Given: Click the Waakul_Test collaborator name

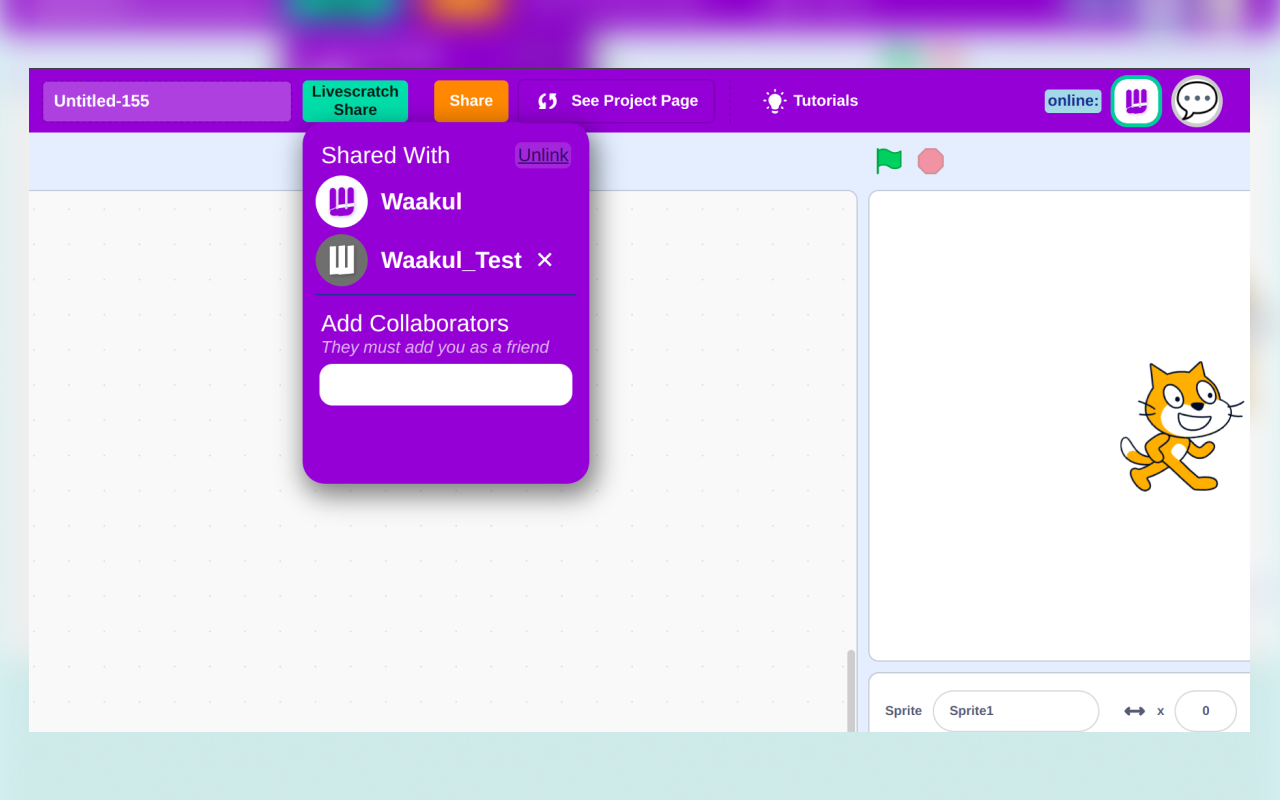Looking at the screenshot, I should (451, 260).
